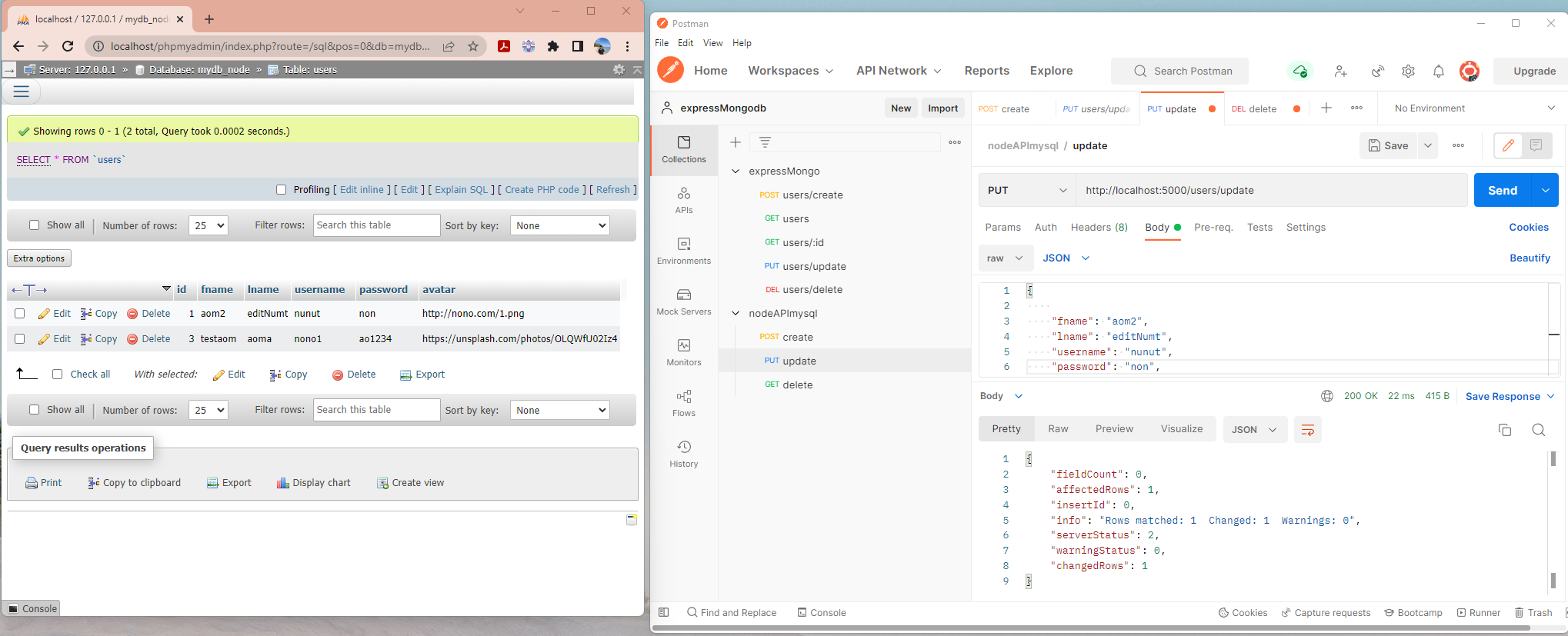This screenshot has width=1568, height=636.
Task: Click the blue Send button
Action: point(1502,190)
